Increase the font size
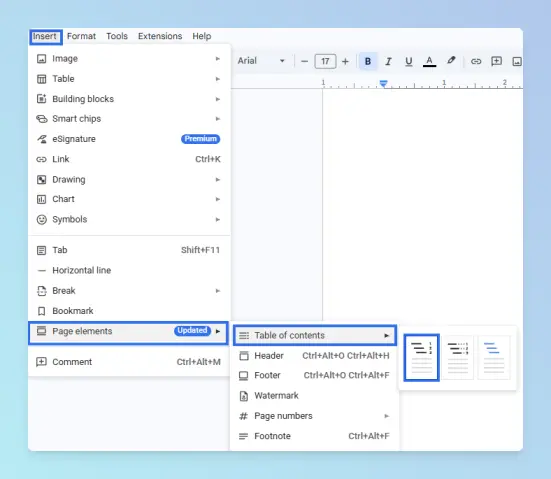 tap(345, 62)
